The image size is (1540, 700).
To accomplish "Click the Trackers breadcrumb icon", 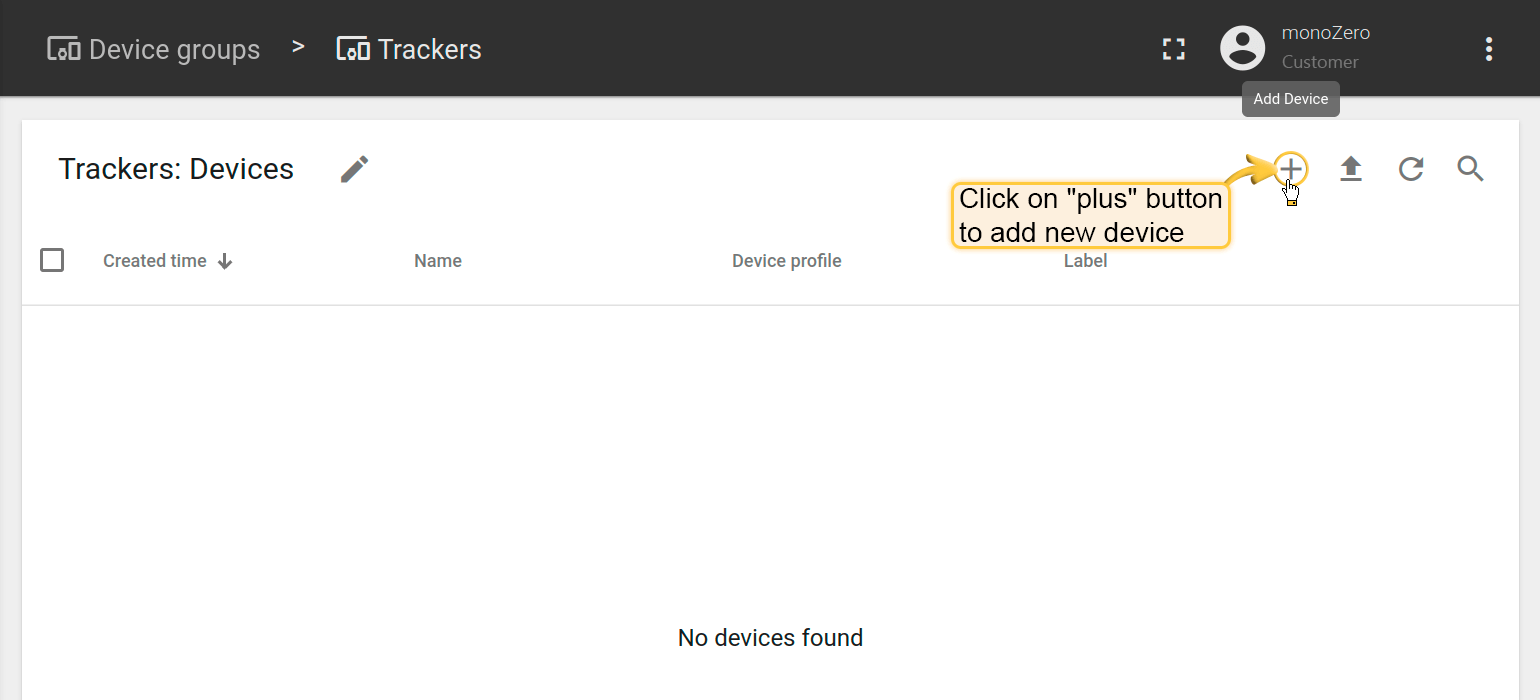I will (x=353, y=49).
